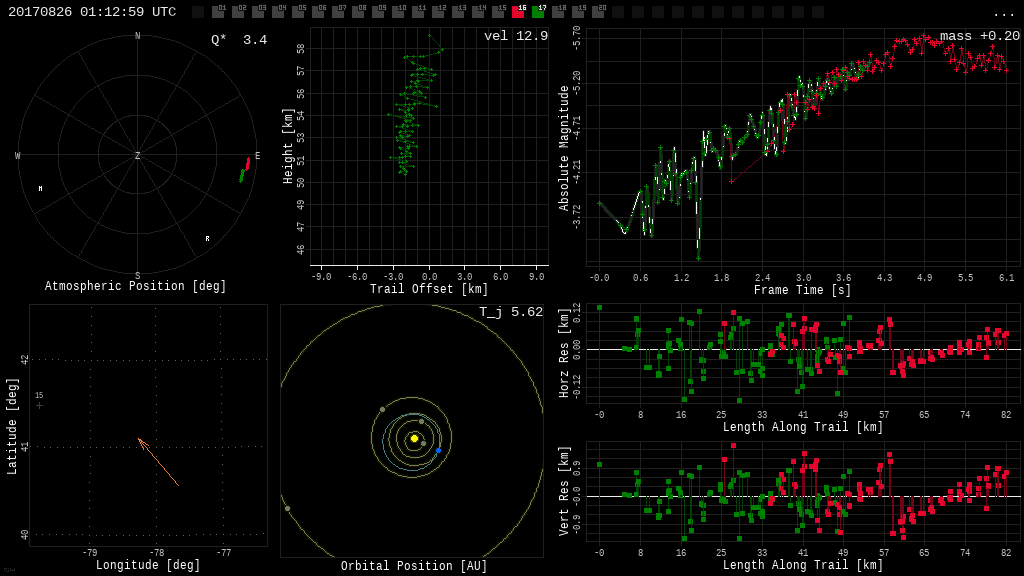Viewport: 1024px width, 576px height.
Task: Click the station 12 indicator square
Action: [438, 12]
